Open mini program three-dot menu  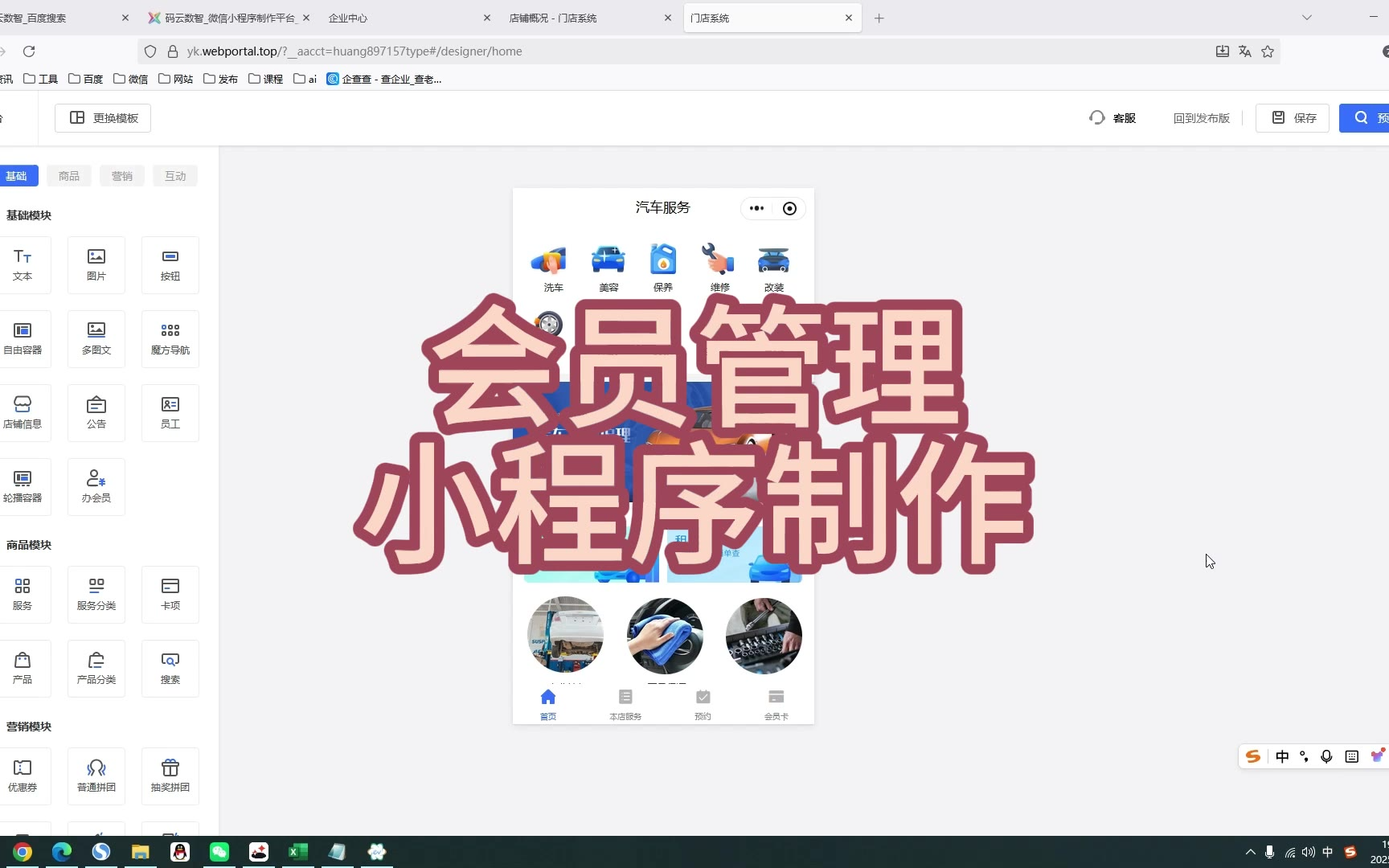[756, 208]
